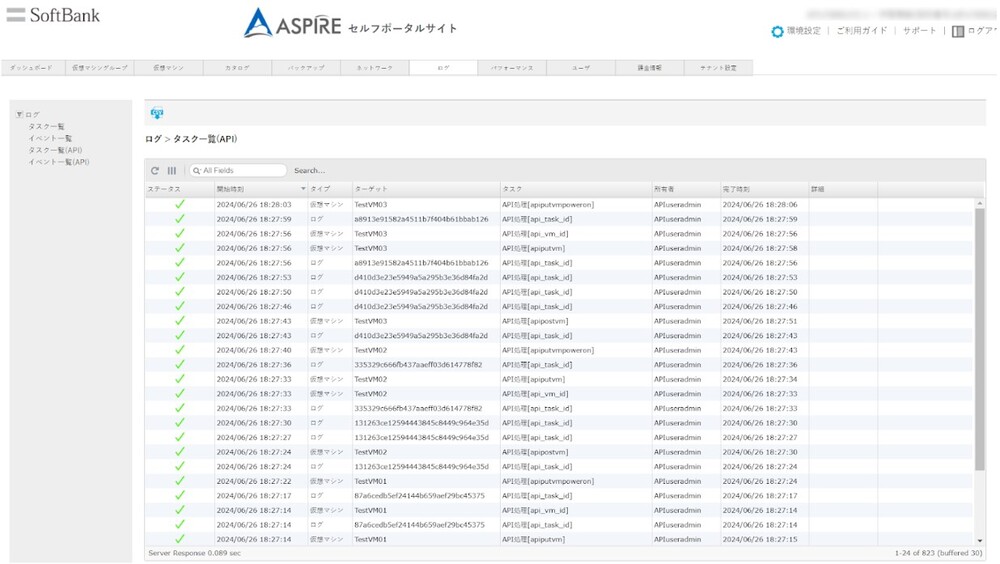Viewport: 1000px width, 564px height.
Task: Click the CSV export download icon
Action: (156, 113)
